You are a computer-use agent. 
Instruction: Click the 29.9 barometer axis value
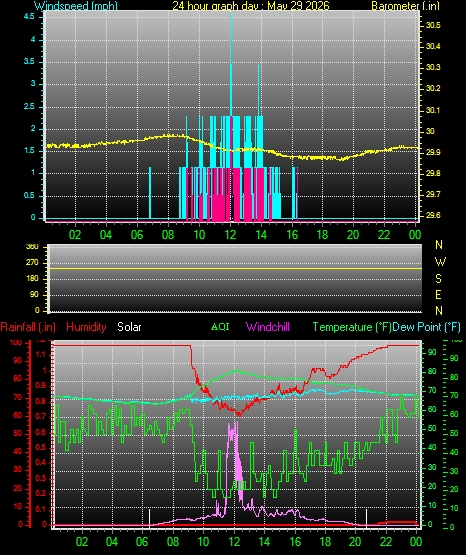433,152
